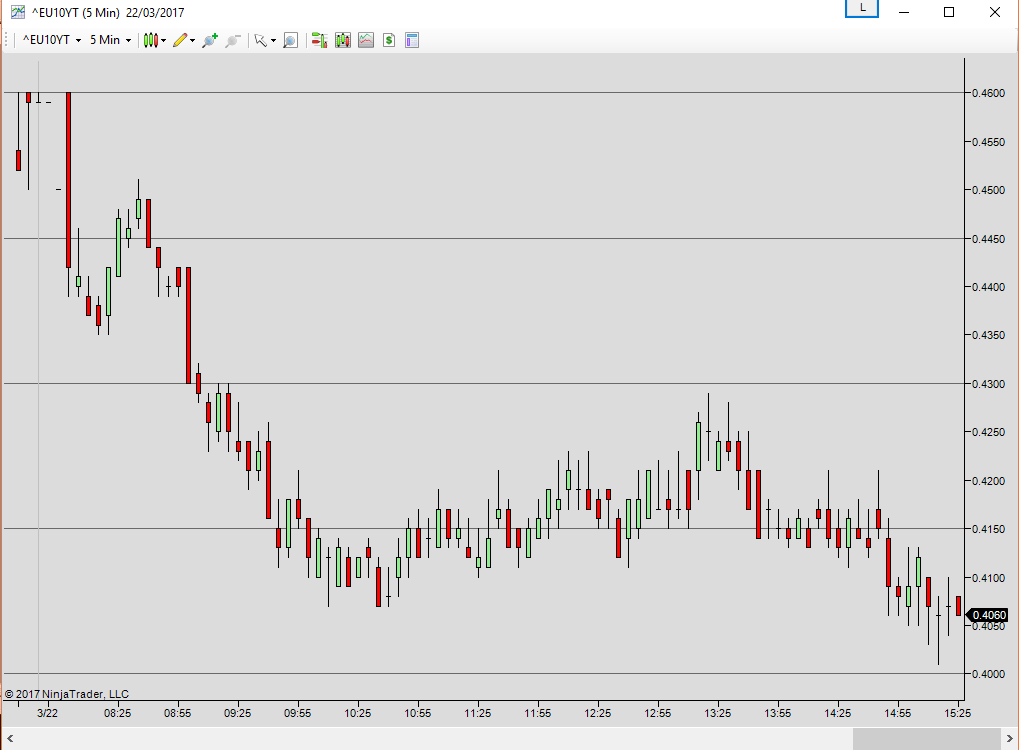Click the 10:25 time axis label
The height and width of the screenshot is (750, 1019).
click(x=357, y=713)
